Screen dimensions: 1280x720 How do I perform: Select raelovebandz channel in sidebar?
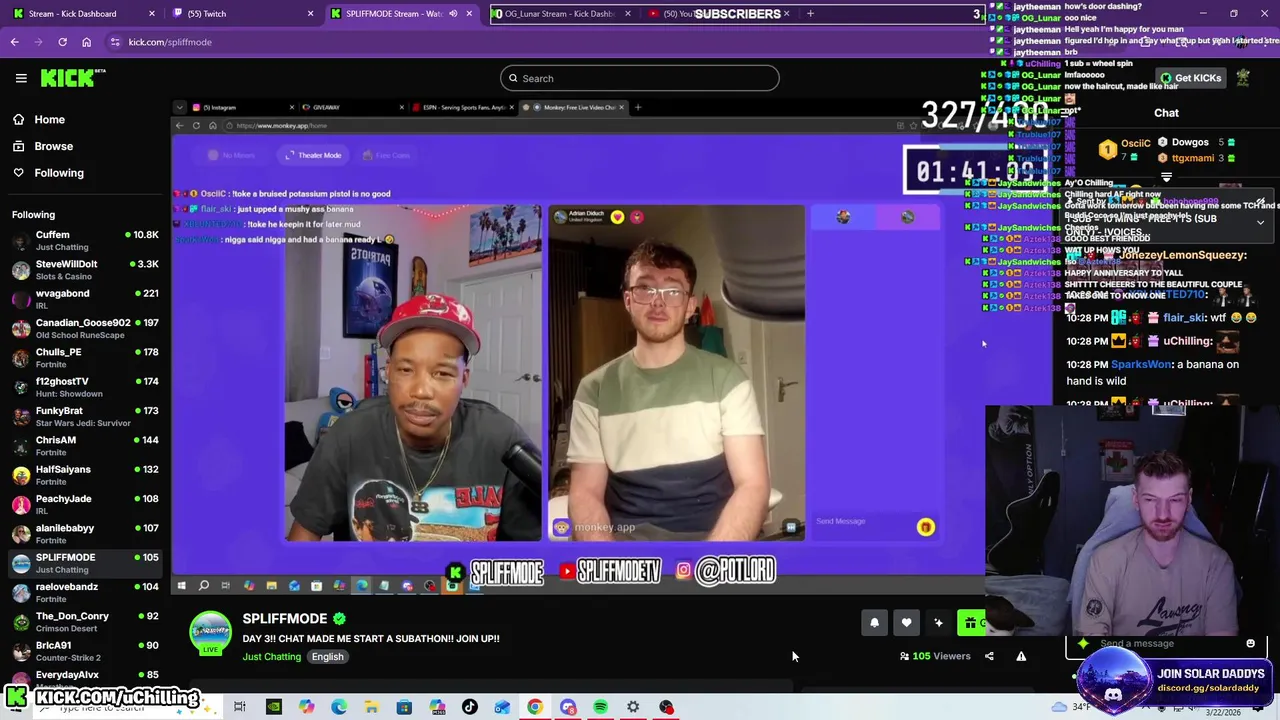(x=85, y=593)
